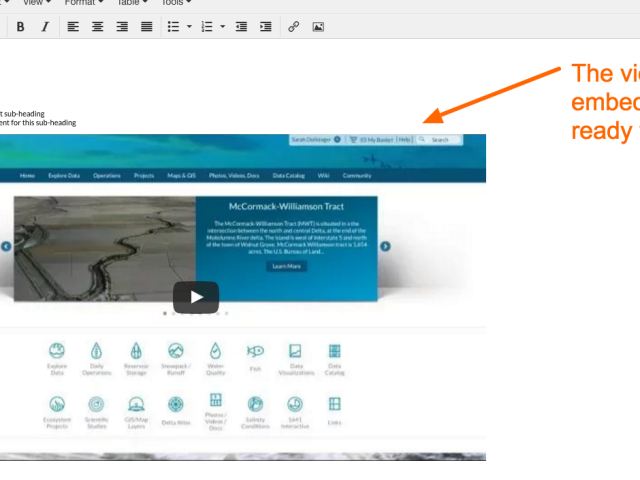Image resolution: width=640 pixels, height=480 pixels.
Task: Click the Learn More button
Action: [287, 267]
